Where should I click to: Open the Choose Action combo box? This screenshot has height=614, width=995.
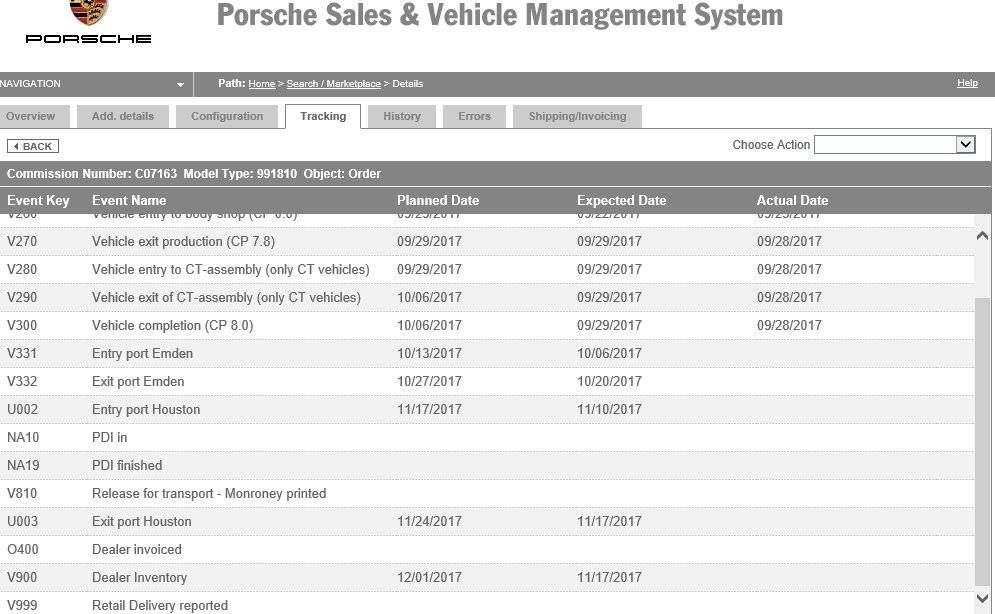[x=895, y=145]
